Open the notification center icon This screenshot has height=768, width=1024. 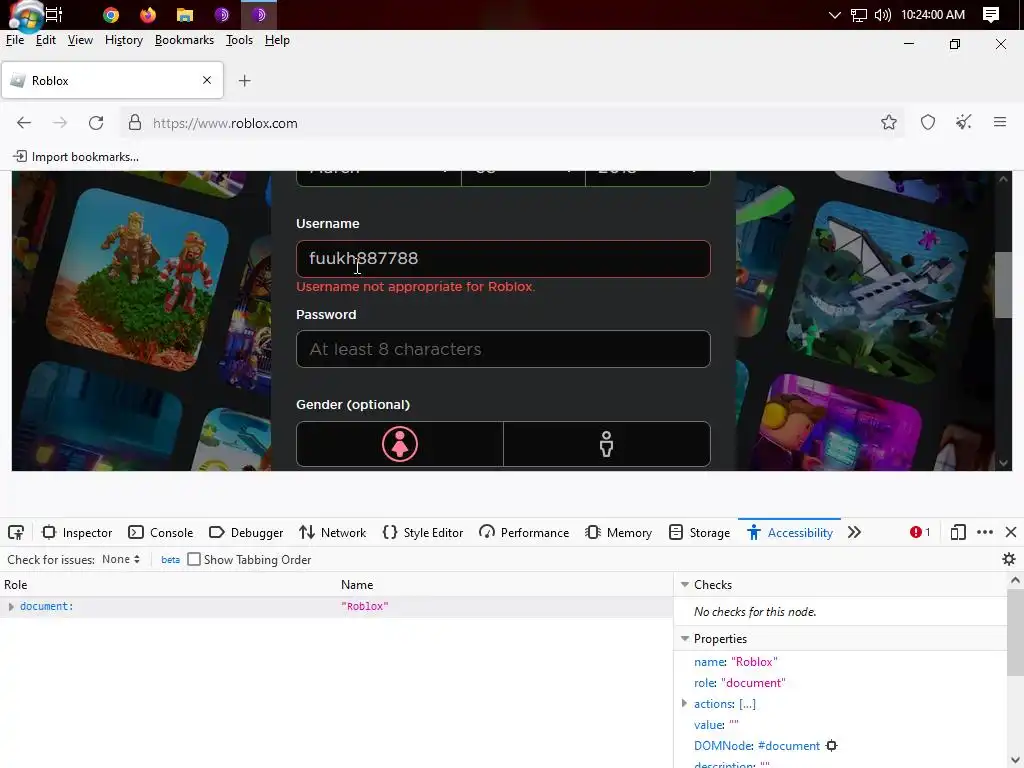990,14
